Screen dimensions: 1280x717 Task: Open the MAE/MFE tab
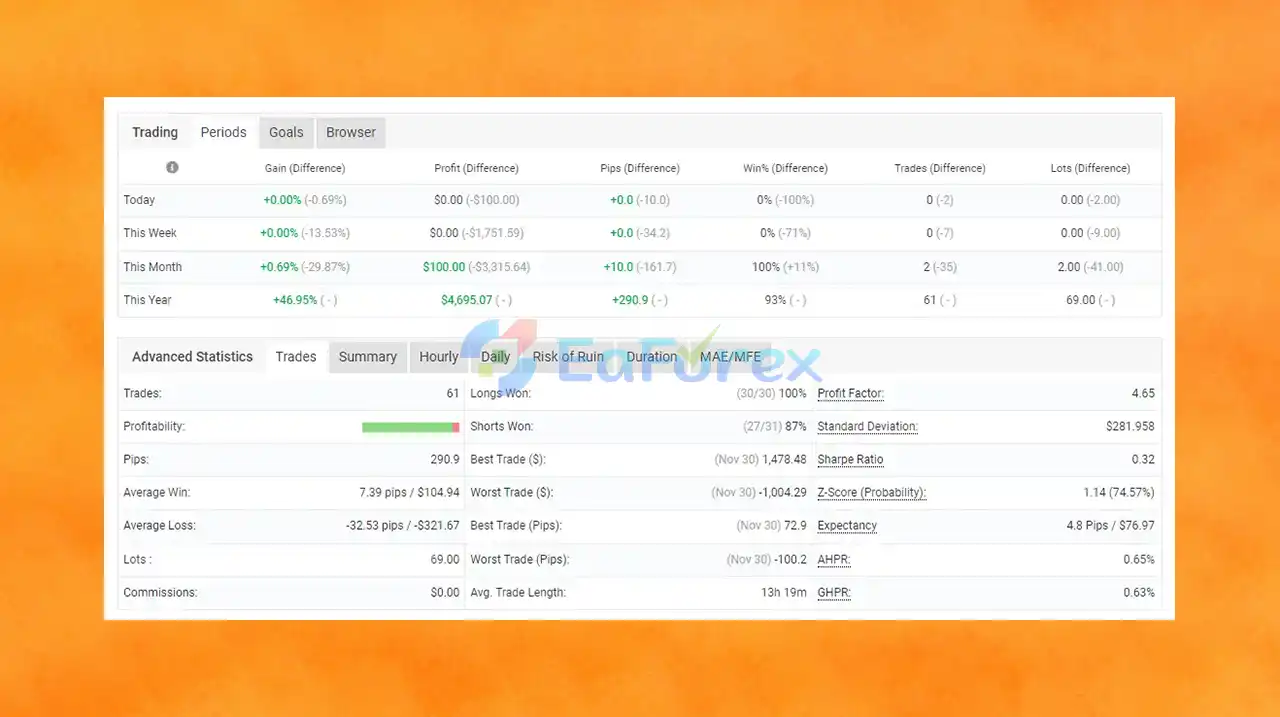pyautogui.click(x=730, y=357)
